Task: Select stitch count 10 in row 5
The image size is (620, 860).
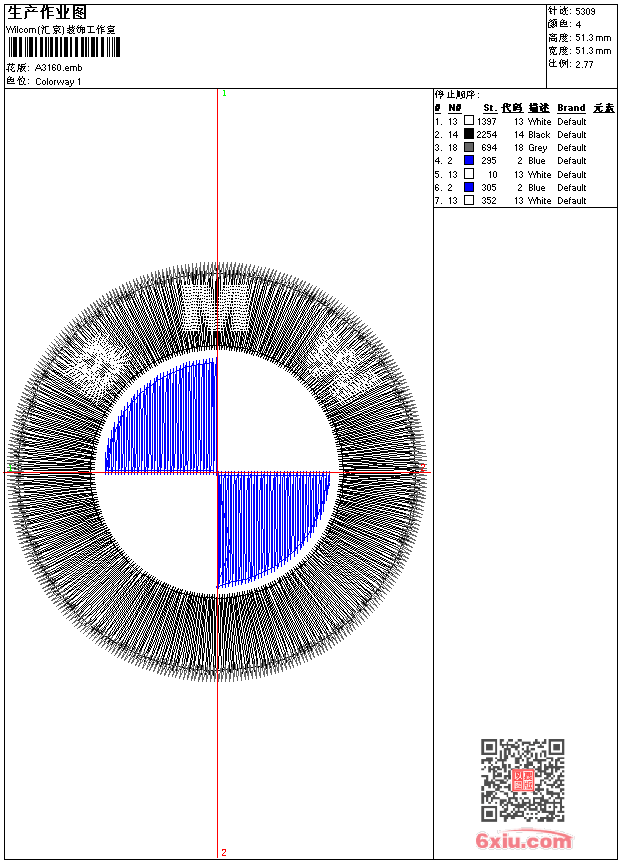Action: coord(493,175)
